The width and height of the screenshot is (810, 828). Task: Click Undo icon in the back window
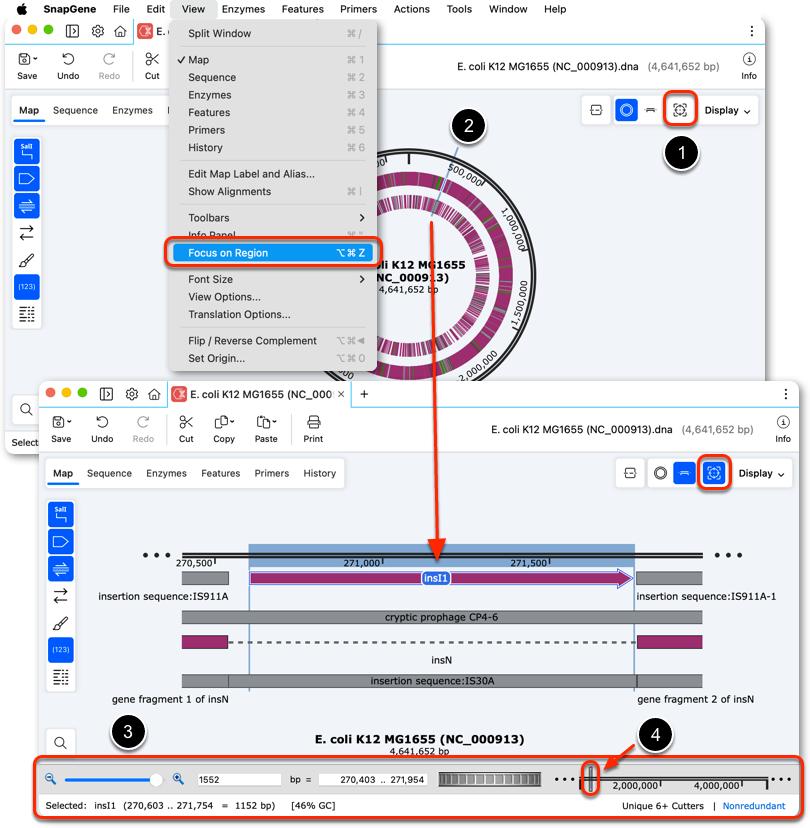pos(68,59)
